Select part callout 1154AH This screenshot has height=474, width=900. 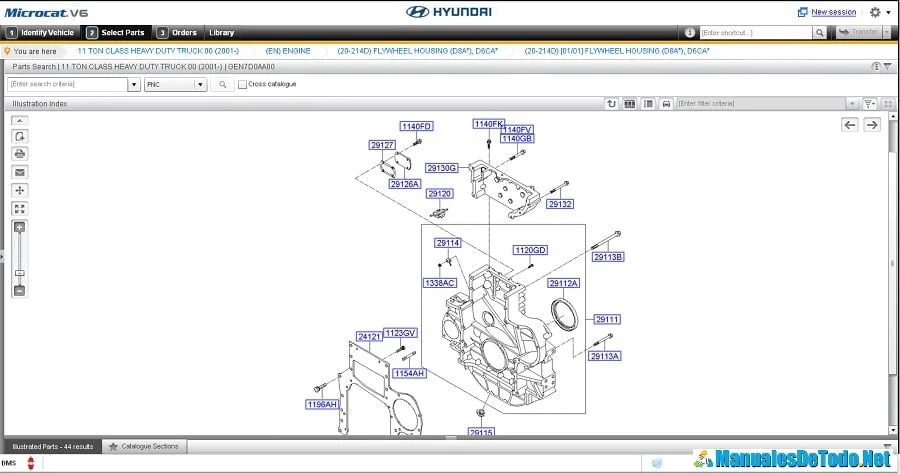click(x=409, y=374)
